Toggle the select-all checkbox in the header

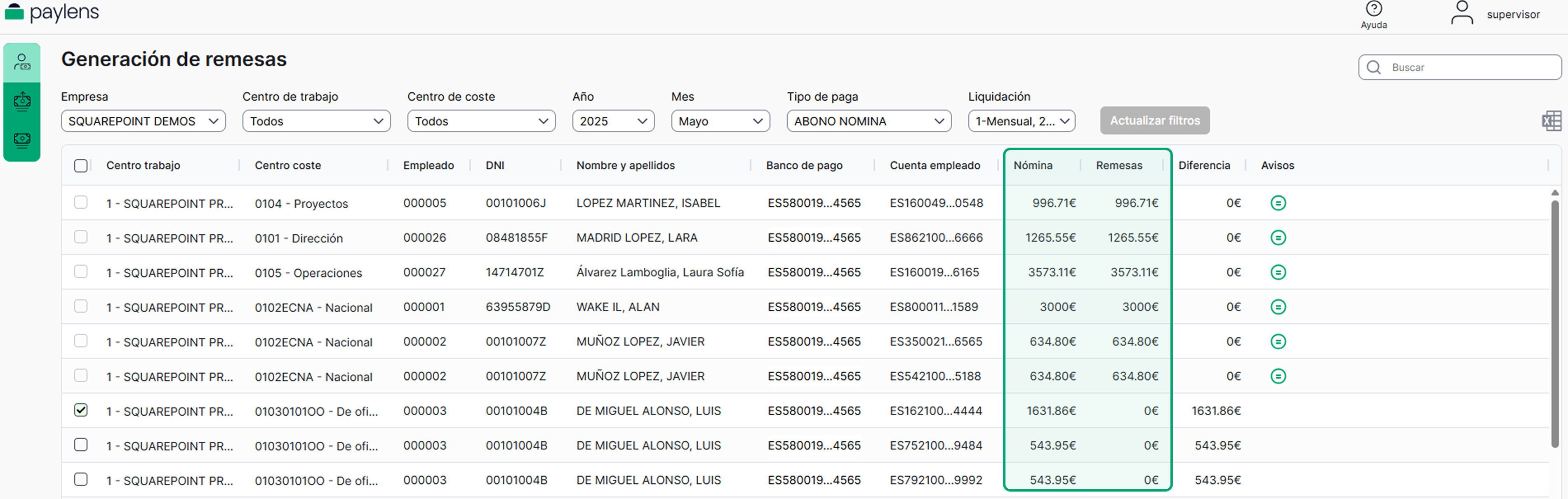coord(81,165)
